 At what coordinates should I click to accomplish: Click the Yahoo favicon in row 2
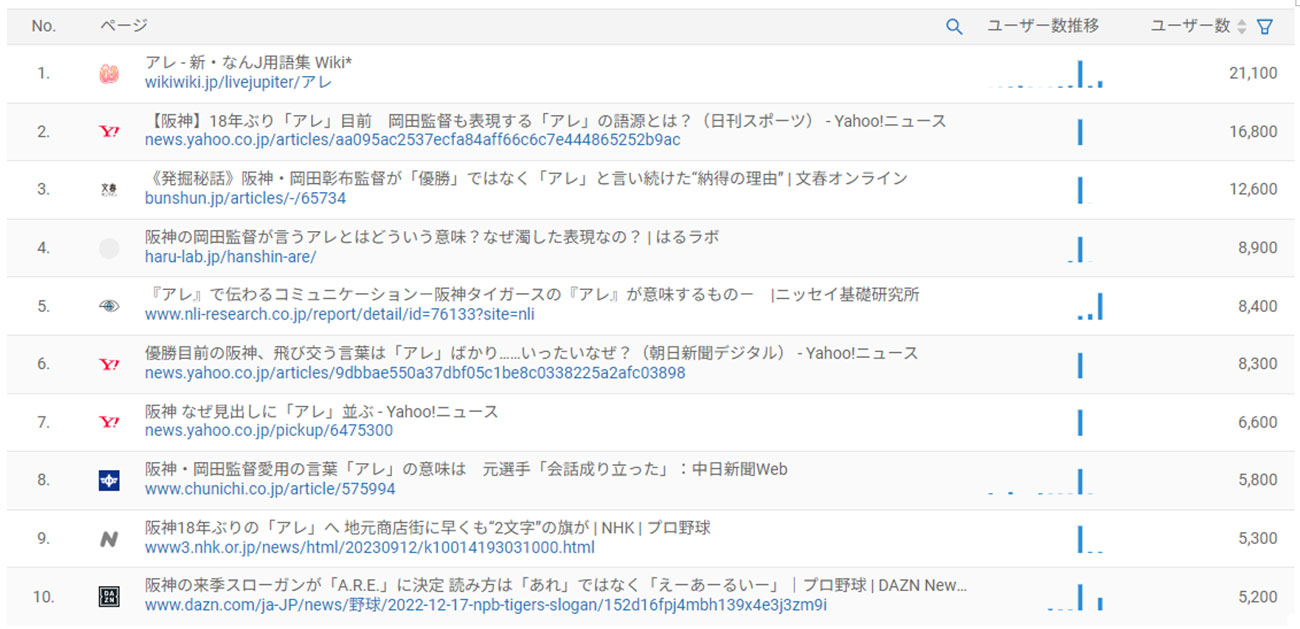tap(109, 131)
